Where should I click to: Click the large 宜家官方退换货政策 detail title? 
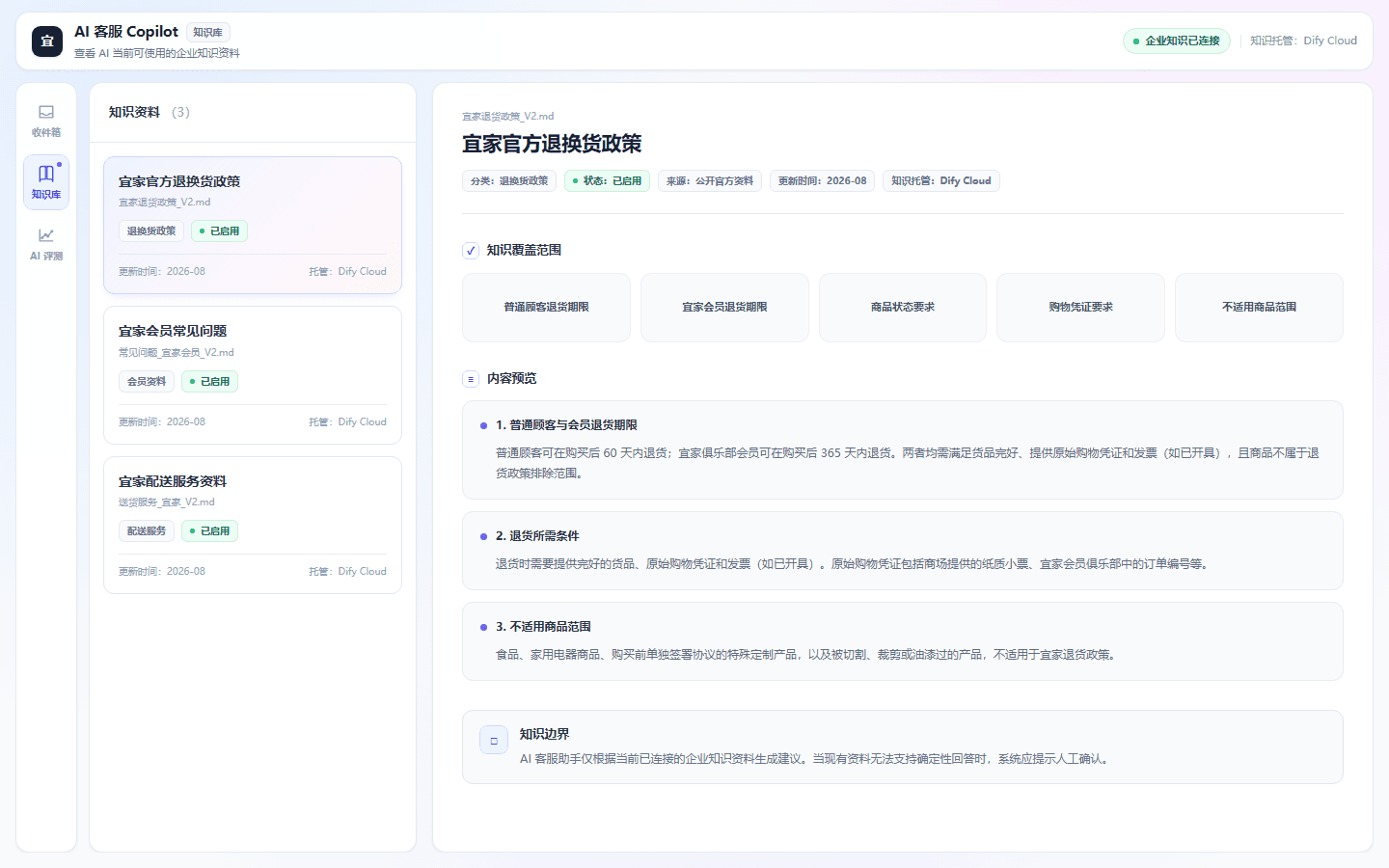pyautogui.click(x=552, y=145)
